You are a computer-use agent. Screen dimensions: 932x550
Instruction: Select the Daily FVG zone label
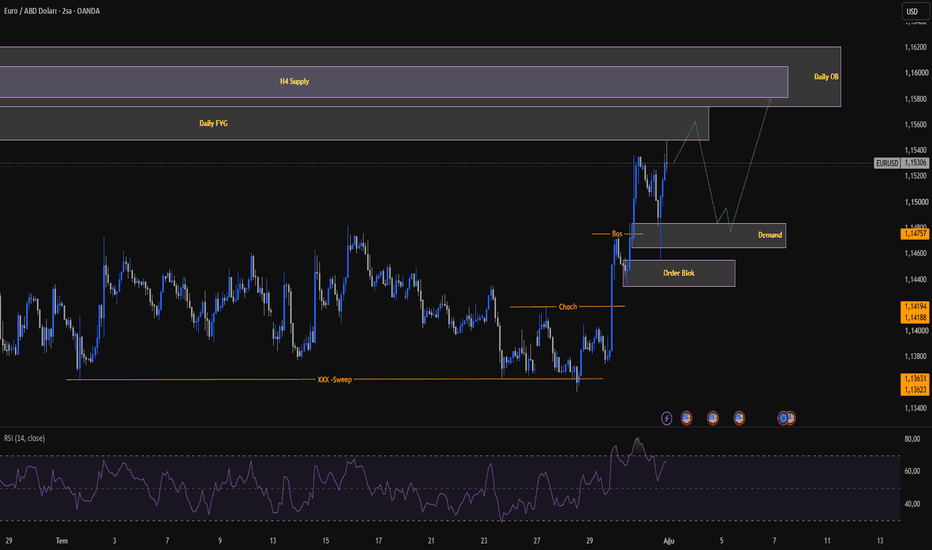click(x=213, y=123)
